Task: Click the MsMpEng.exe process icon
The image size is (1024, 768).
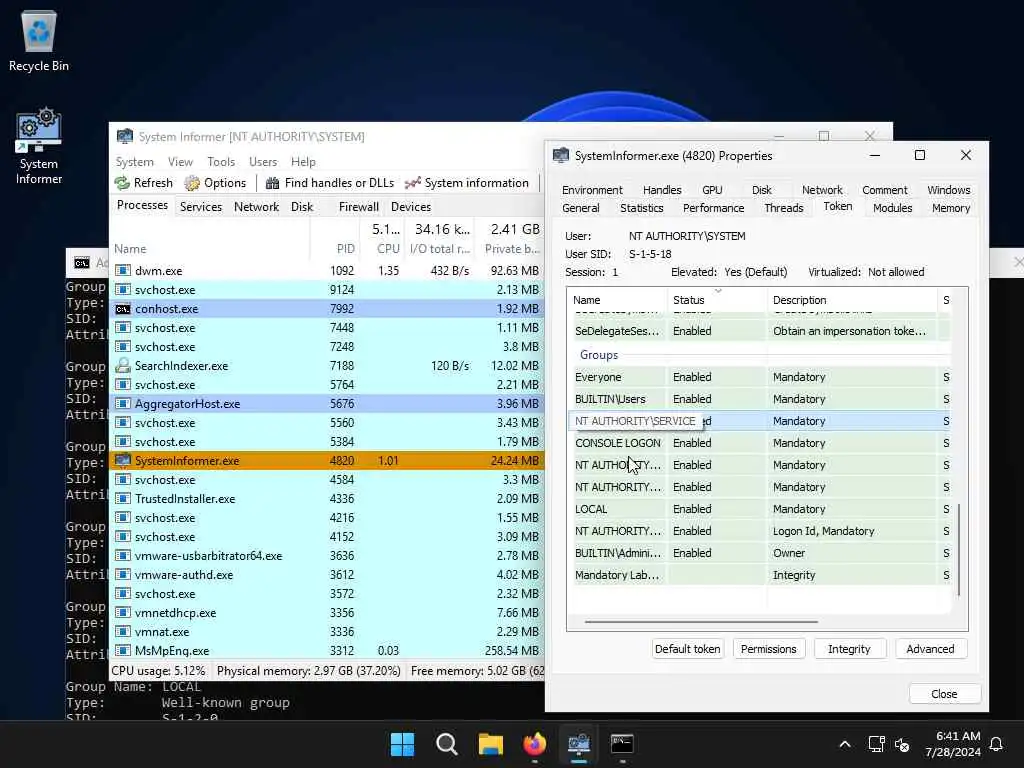Action: (x=122, y=650)
